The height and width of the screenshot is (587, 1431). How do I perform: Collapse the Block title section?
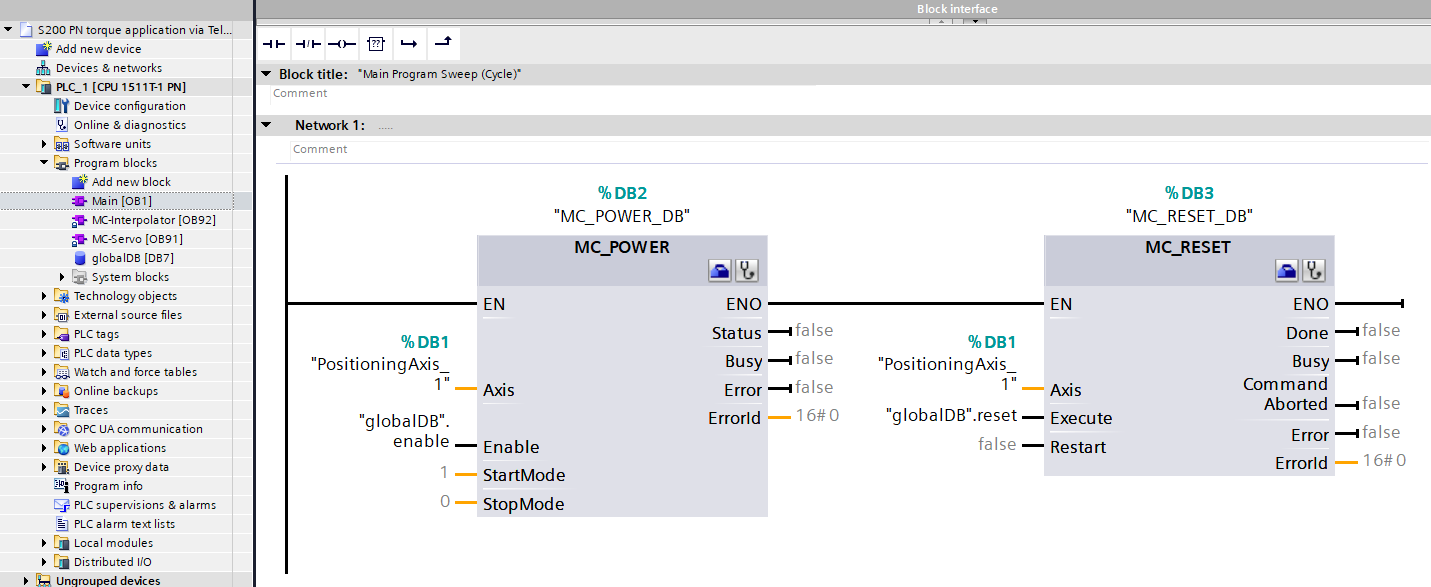[x=266, y=73]
